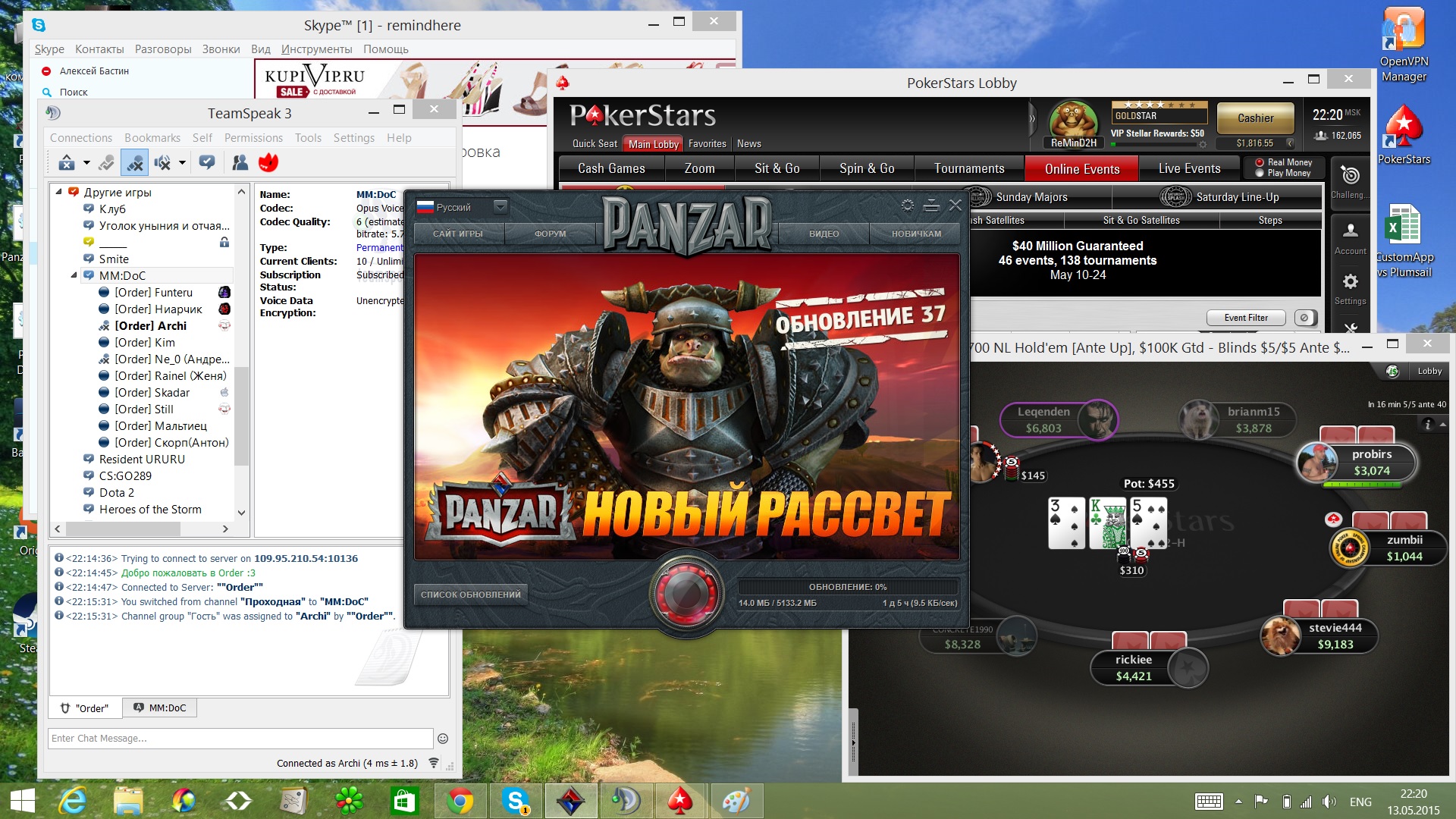Click channel tree scroll-down arrow
Viewport: 1456px width, 819px height.
[x=241, y=513]
